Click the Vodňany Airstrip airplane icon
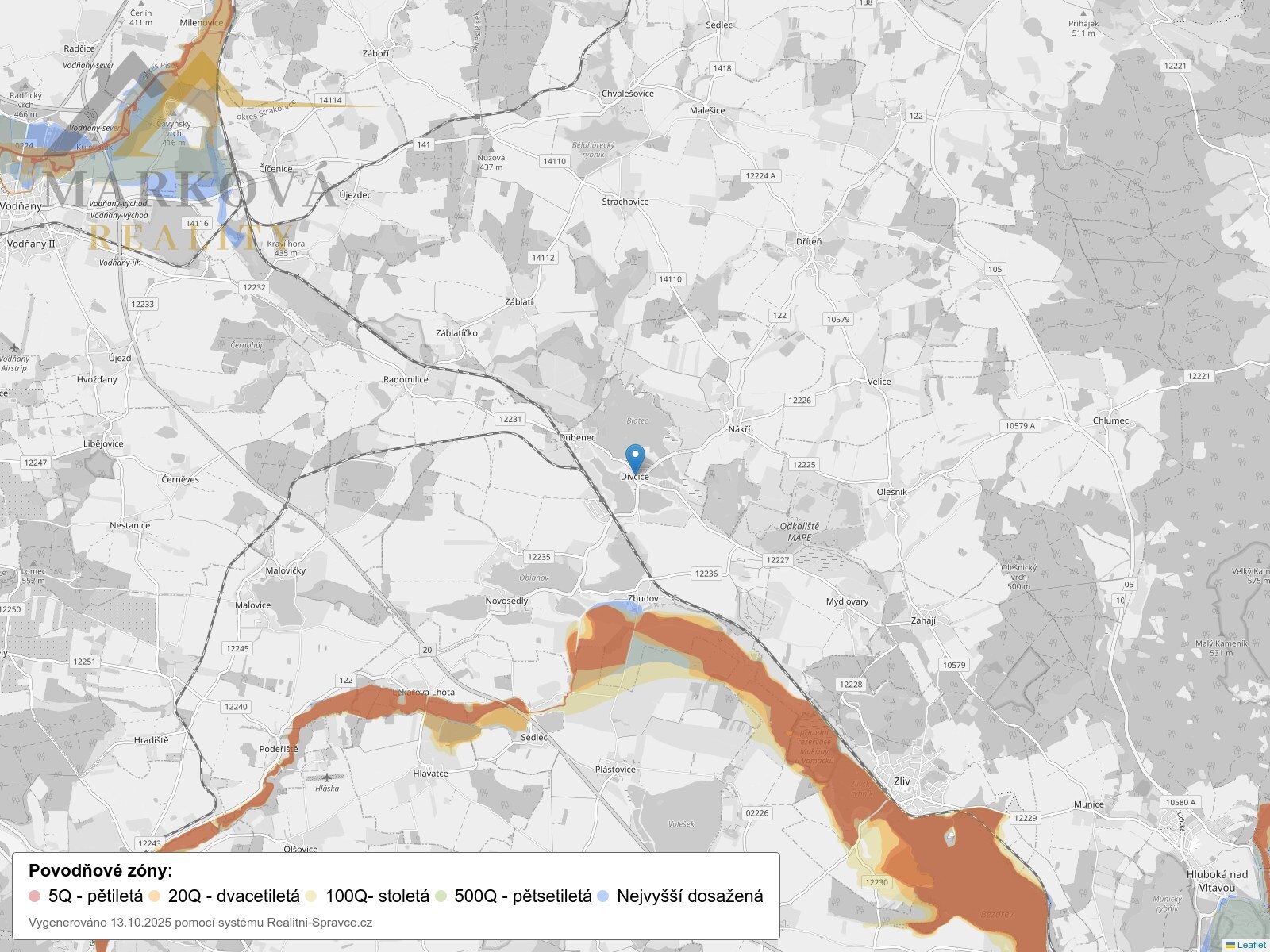This screenshot has height=952, width=1270. tap(13, 347)
